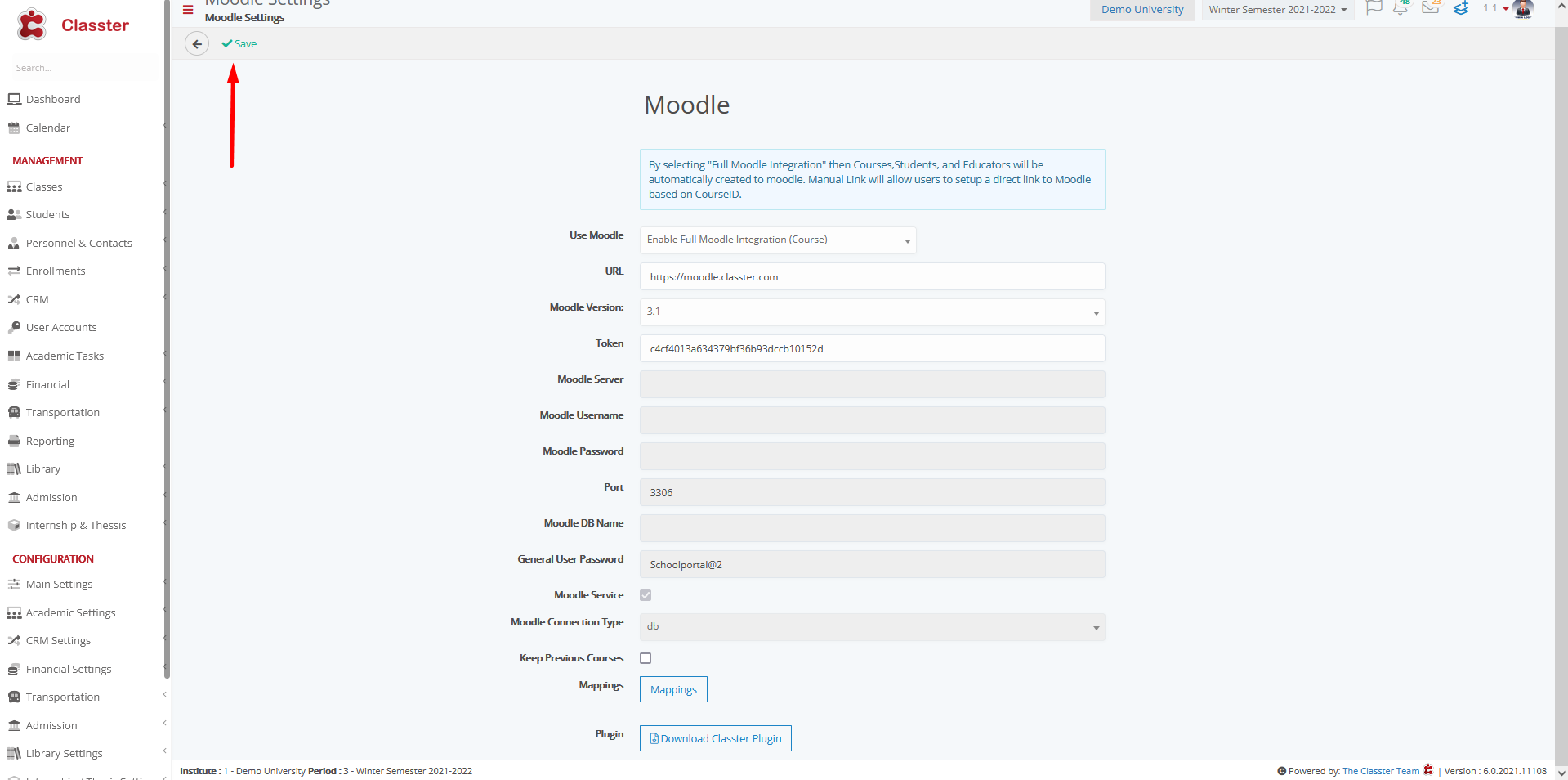Click the Moodle Username field
This screenshot has height=780, width=1568.
click(x=872, y=420)
